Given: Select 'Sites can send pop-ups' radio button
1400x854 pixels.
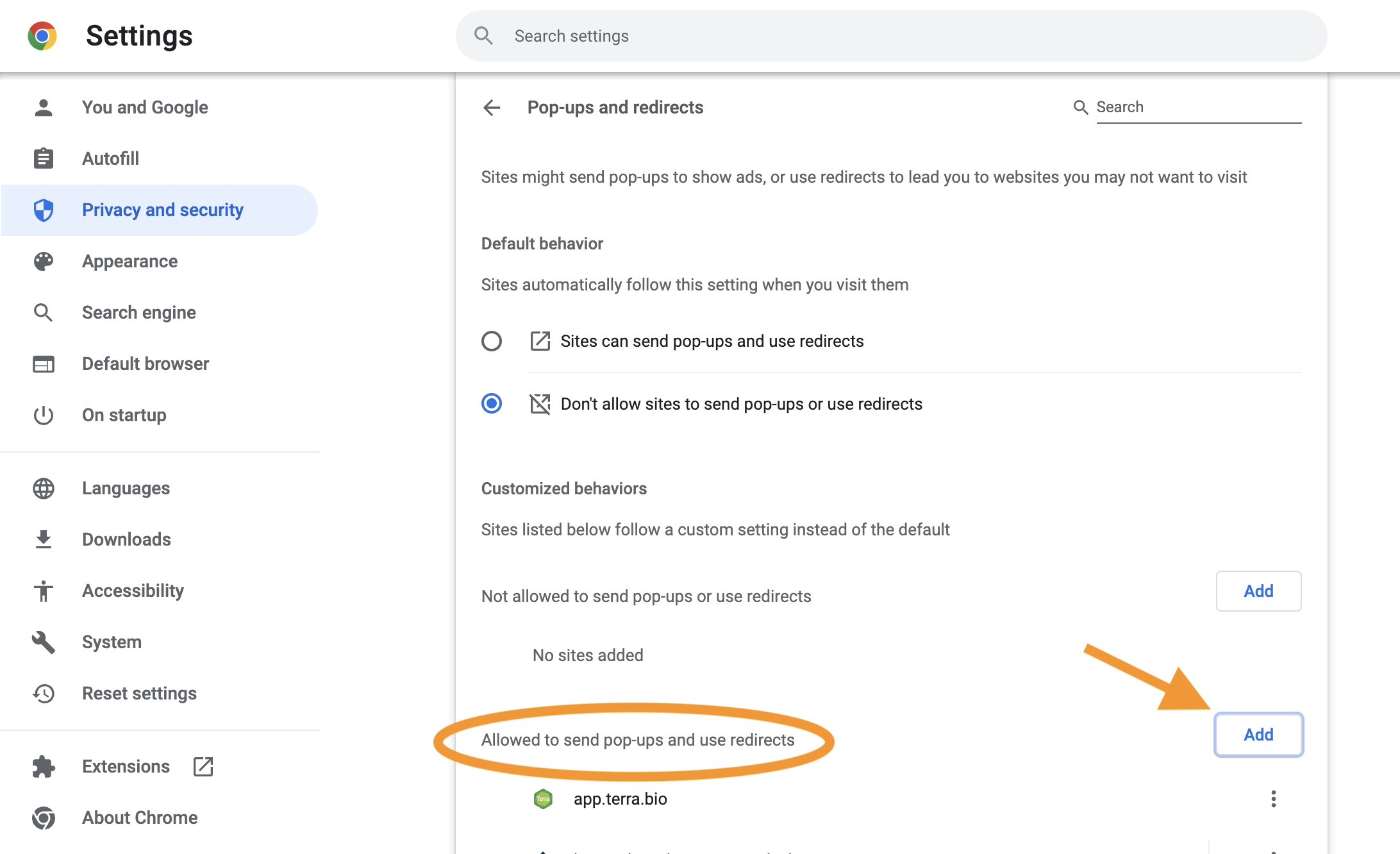Looking at the screenshot, I should pyautogui.click(x=492, y=341).
